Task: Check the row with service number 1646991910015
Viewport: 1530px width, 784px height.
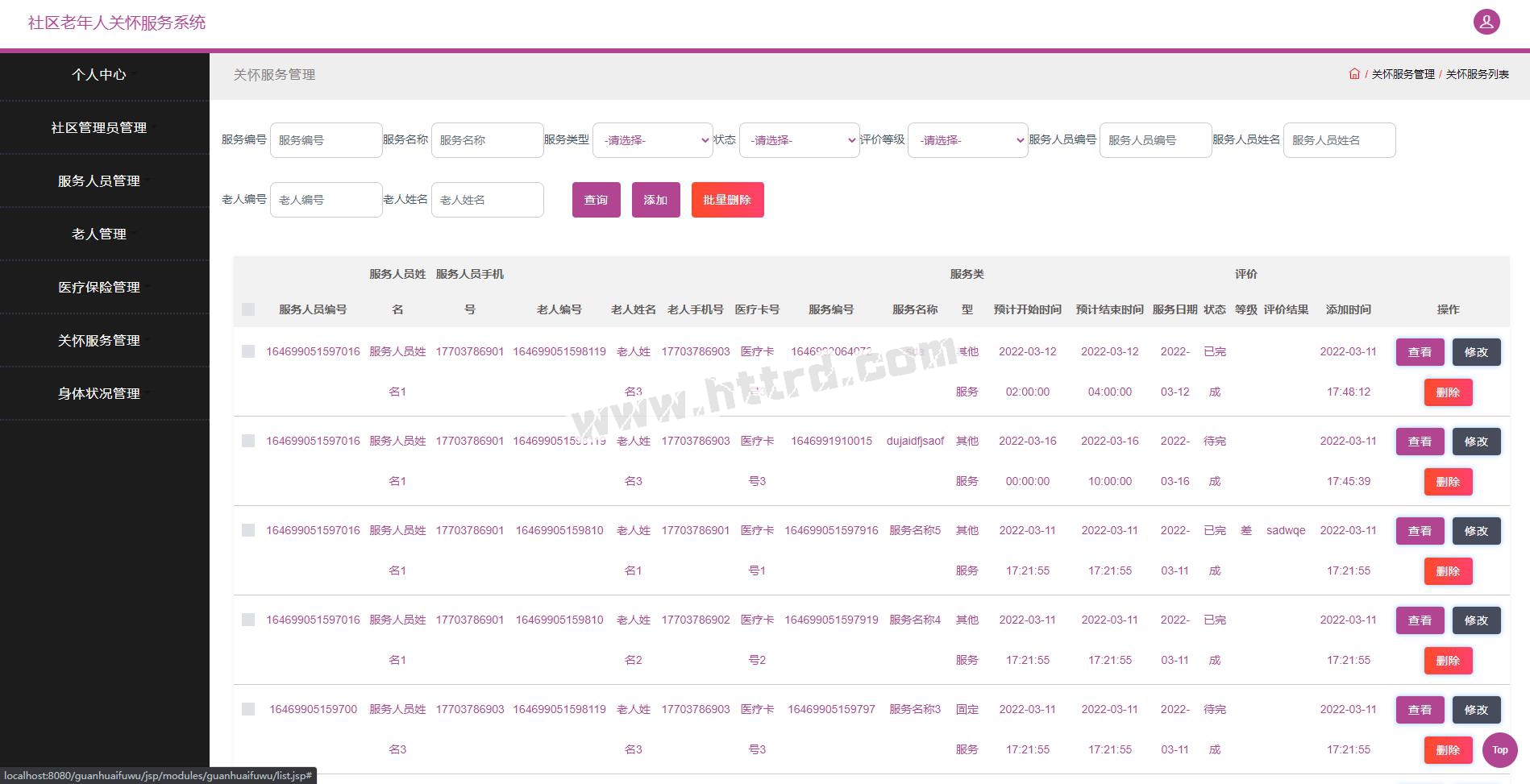Action: (x=248, y=441)
